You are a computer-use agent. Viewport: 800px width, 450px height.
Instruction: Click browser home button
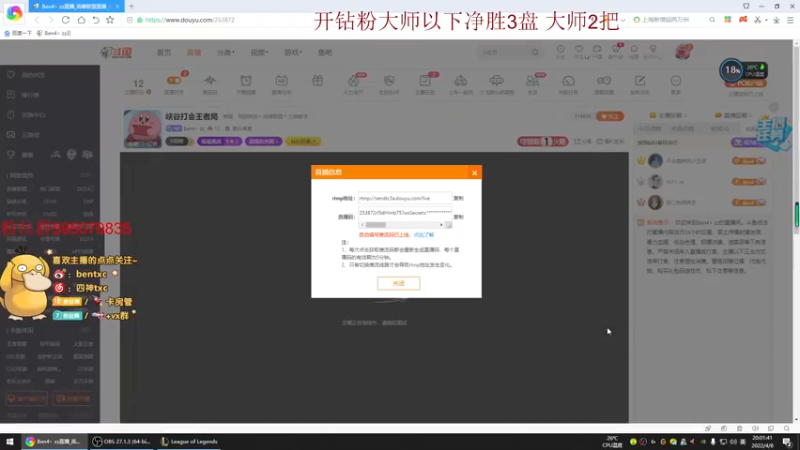(x=81, y=20)
